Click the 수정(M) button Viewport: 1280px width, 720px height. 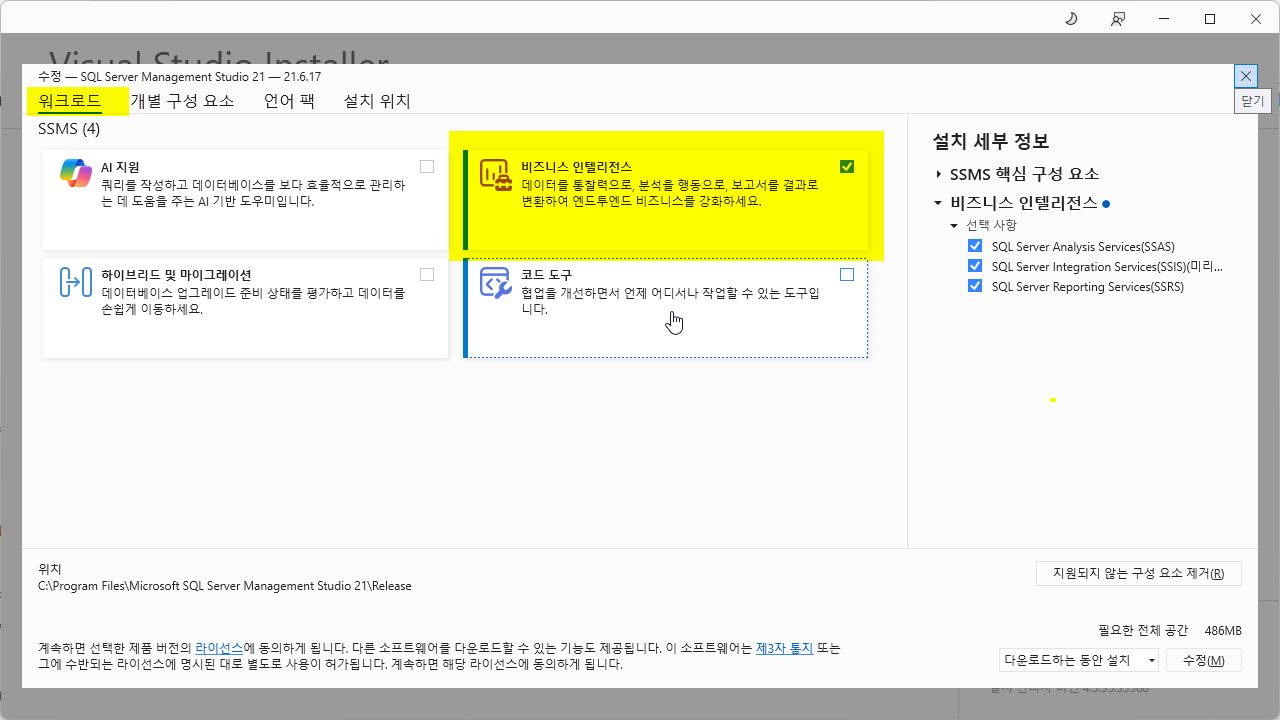click(1204, 660)
